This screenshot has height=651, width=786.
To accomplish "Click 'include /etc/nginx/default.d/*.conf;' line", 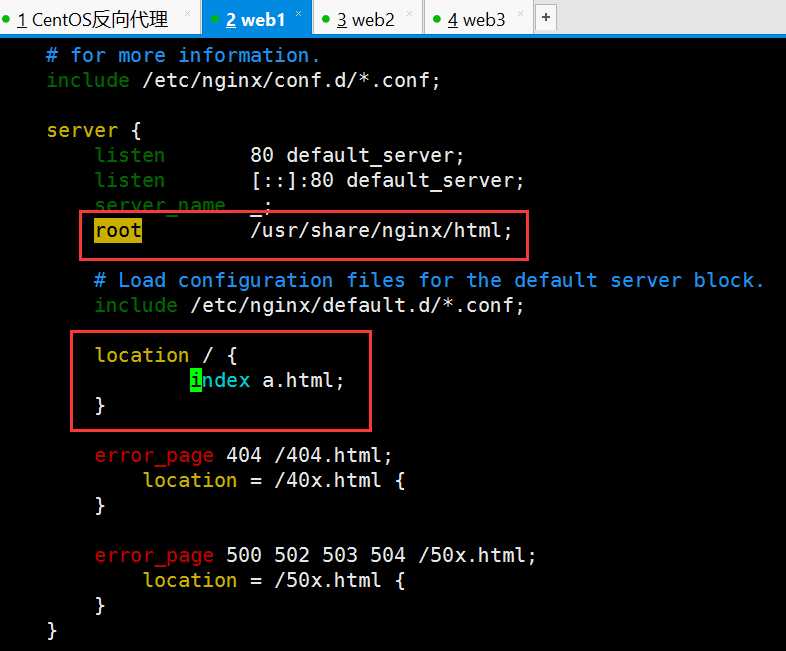I will (x=310, y=305).
